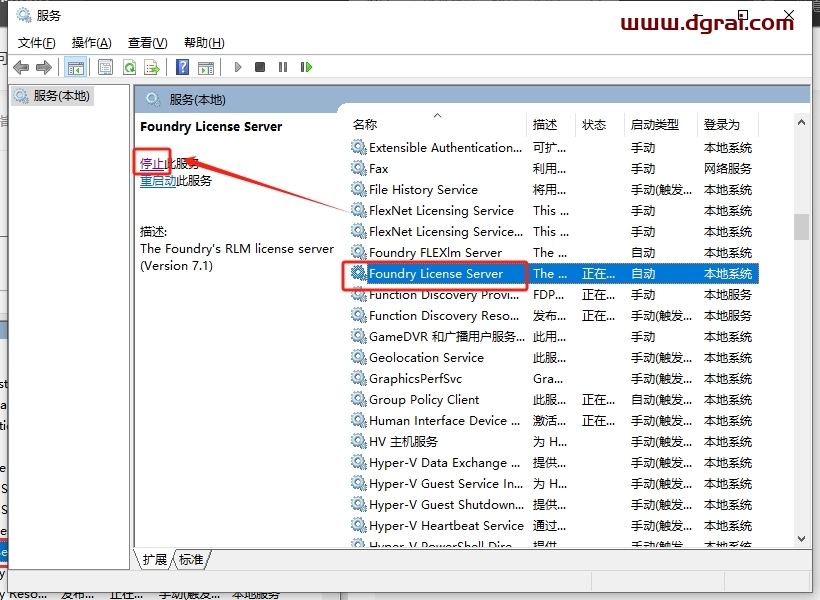
Task: Click the Export List toolbar icon
Action: pos(152,67)
